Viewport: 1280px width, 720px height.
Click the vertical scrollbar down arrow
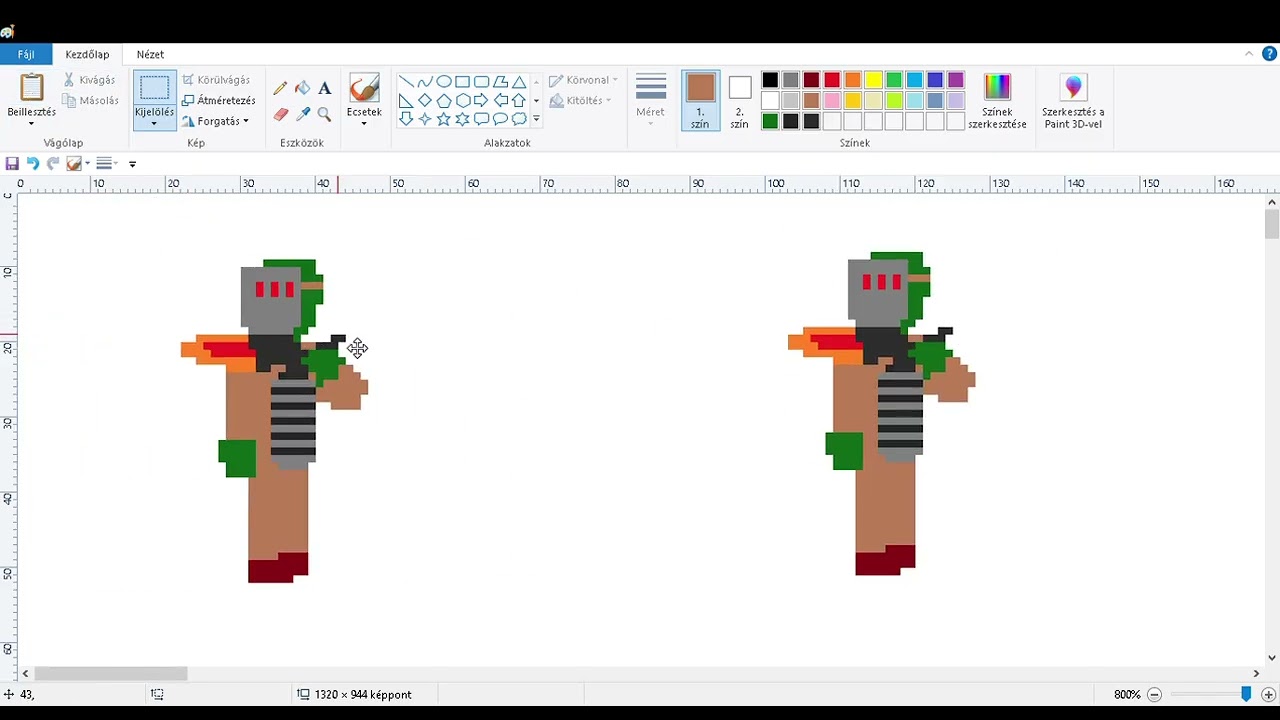tap(1271, 657)
